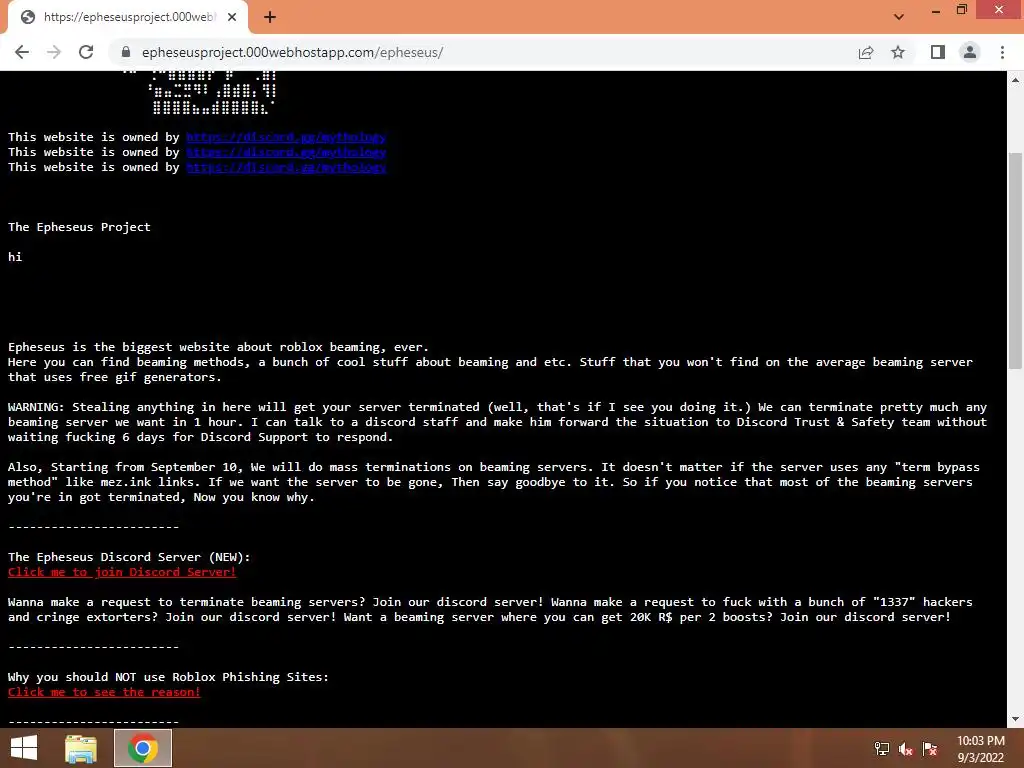Click 'The Epheseus Discord Server (NEW):' text
This screenshot has height=768, width=1024.
tap(129, 557)
